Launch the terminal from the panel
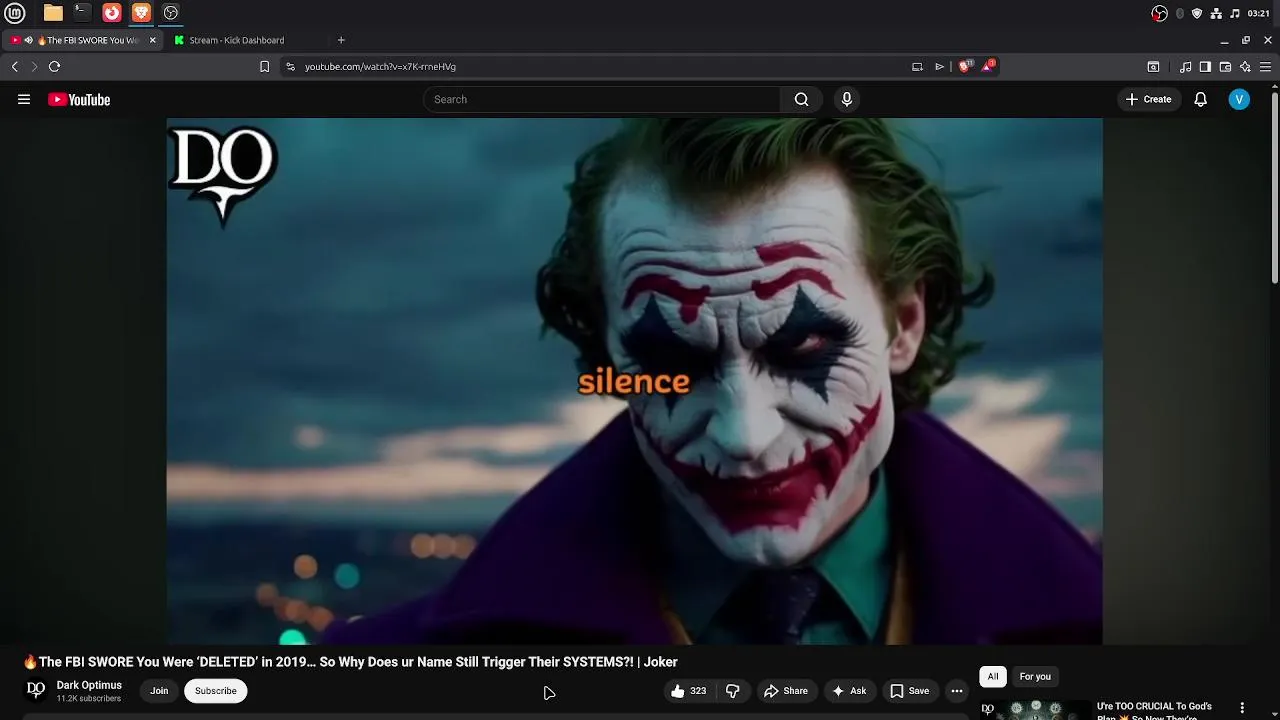 click(x=82, y=13)
